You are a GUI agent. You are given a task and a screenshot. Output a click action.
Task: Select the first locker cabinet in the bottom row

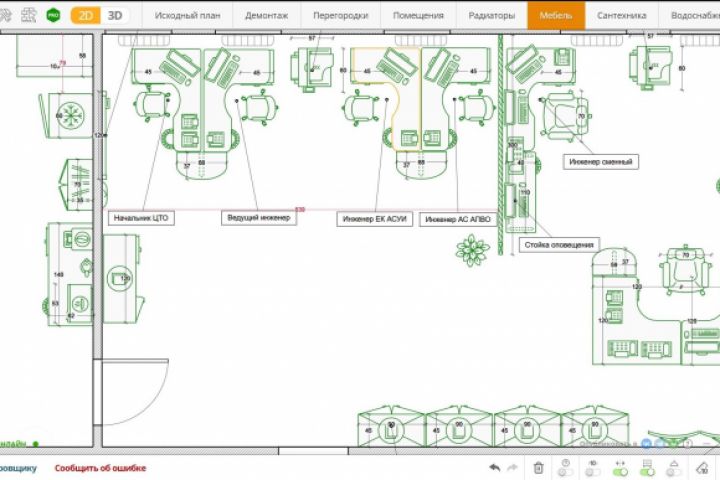tap(391, 427)
